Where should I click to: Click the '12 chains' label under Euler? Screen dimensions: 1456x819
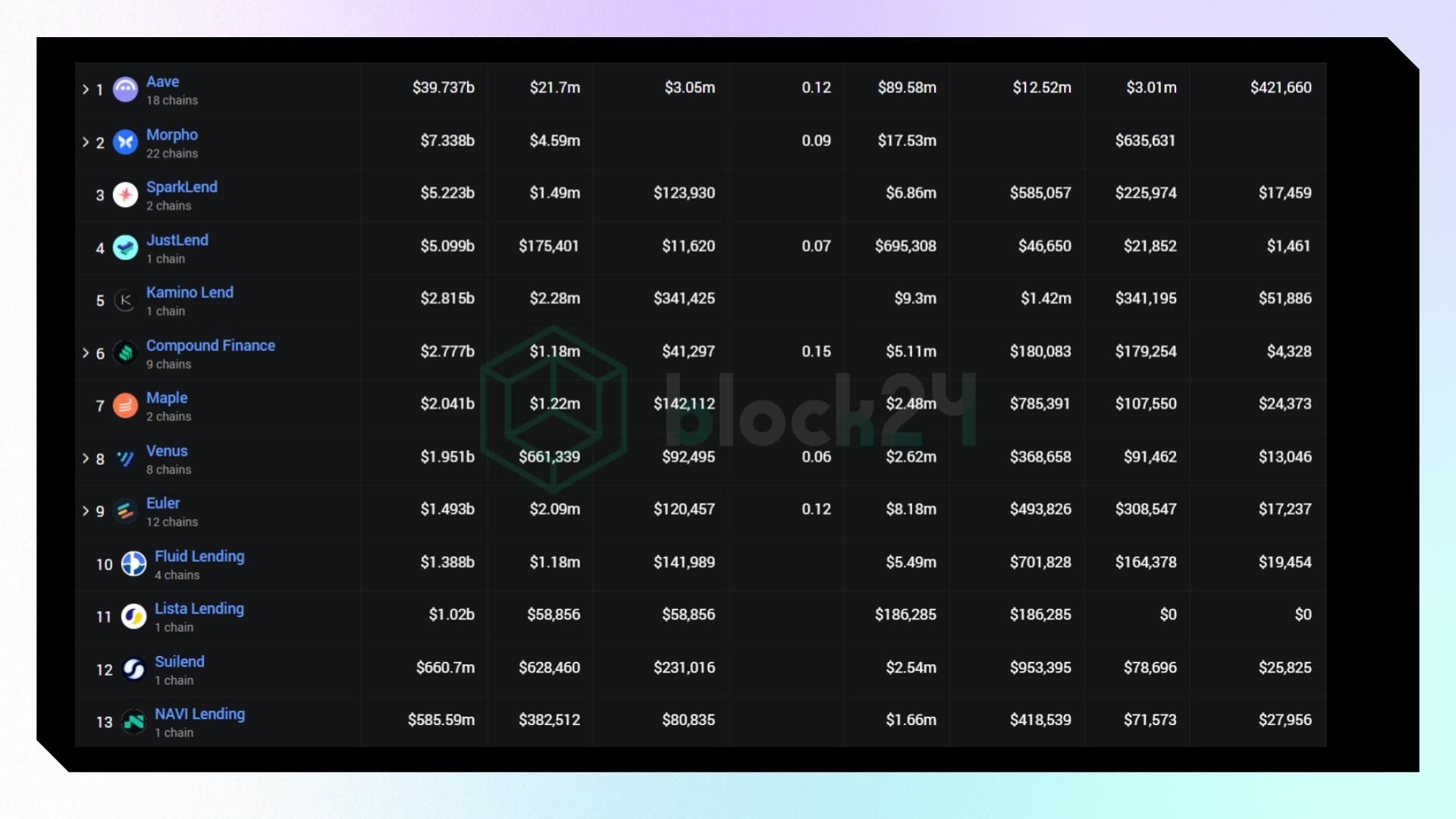pos(172,522)
